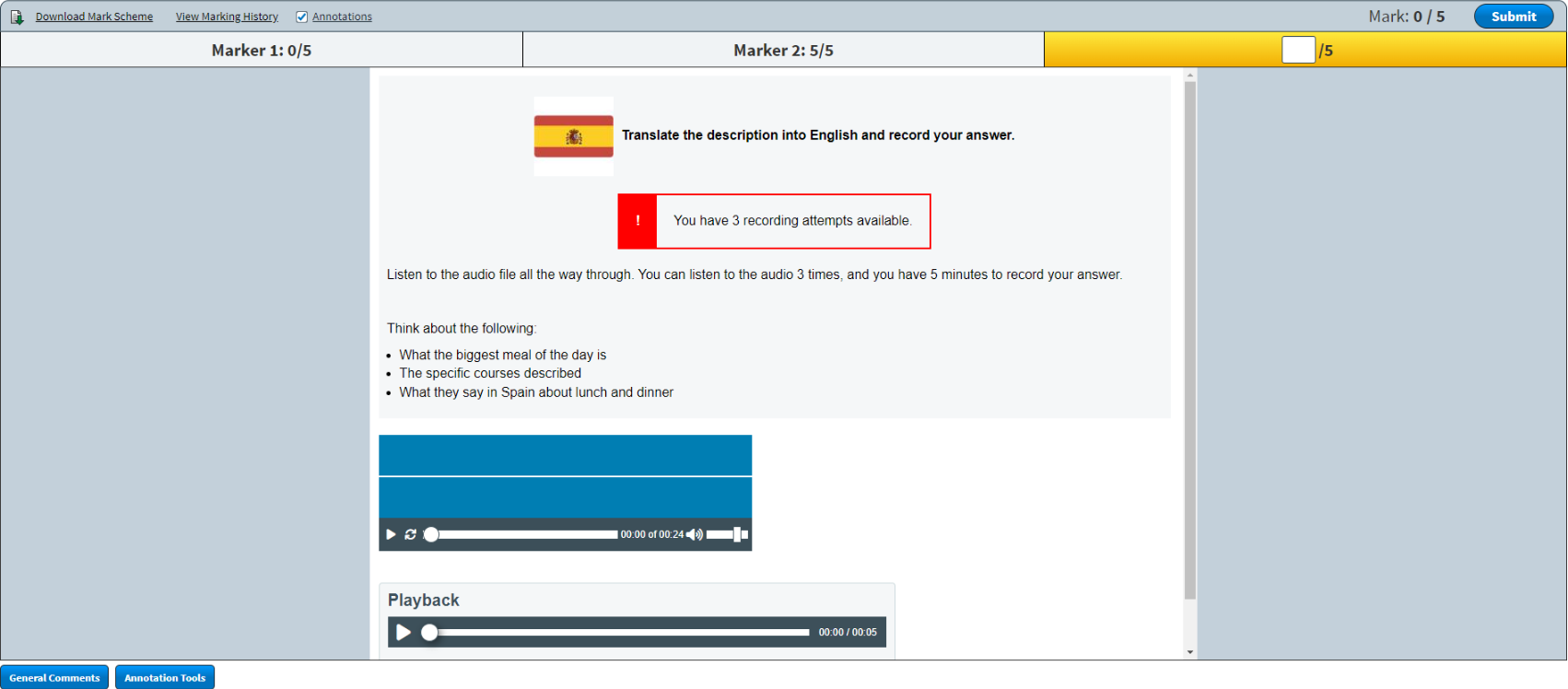1568x689 pixels.
Task: Play the student's Playback recording
Action: click(x=404, y=632)
